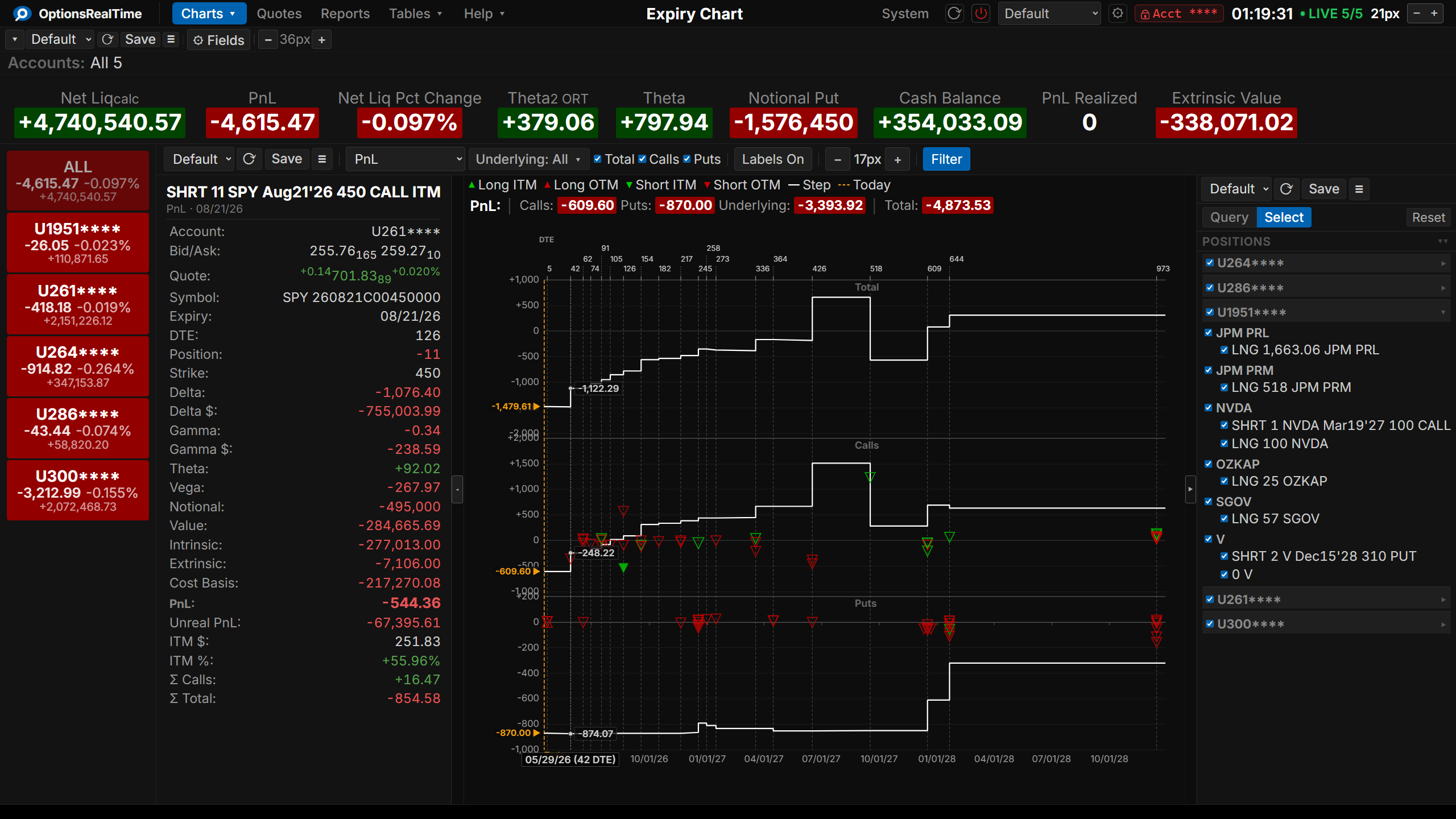Image resolution: width=1456 pixels, height=819 pixels.
Task: Switch to the Select tab
Action: [x=1284, y=217]
